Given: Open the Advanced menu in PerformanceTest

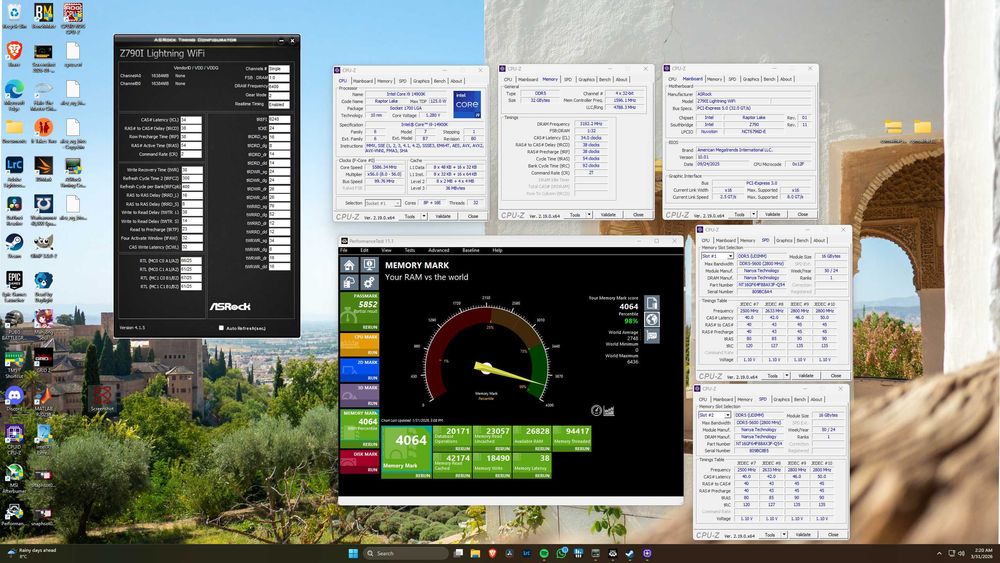Looking at the screenshot, I should click(x=439, y=250).
